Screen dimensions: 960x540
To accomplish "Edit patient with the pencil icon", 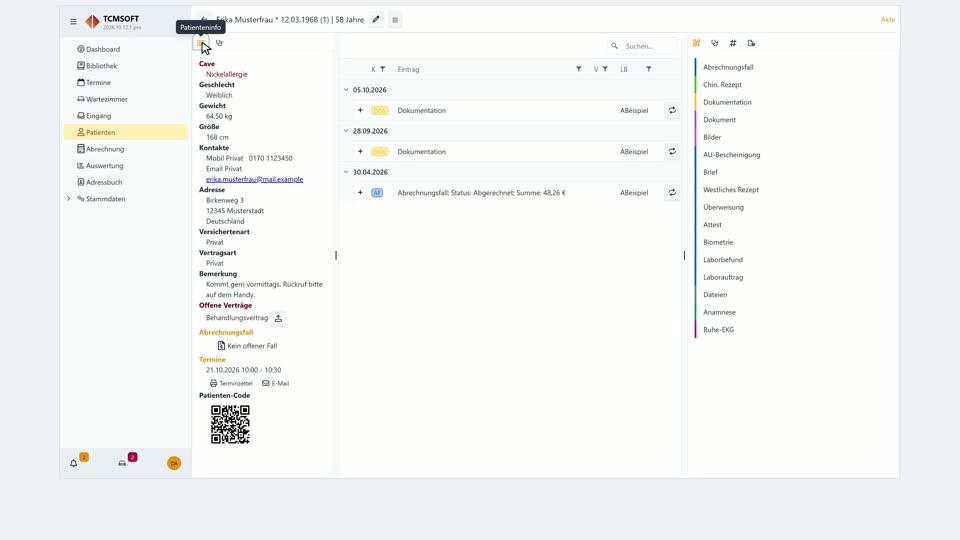I will [376, 20].
